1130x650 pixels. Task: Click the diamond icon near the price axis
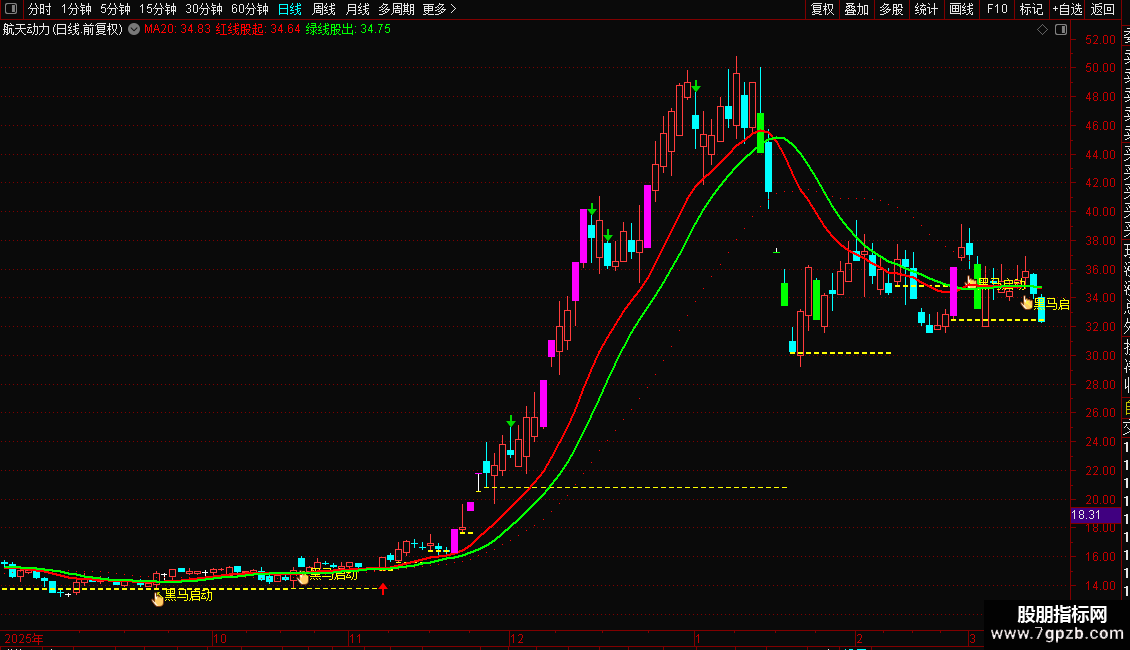pos(1042,30)
